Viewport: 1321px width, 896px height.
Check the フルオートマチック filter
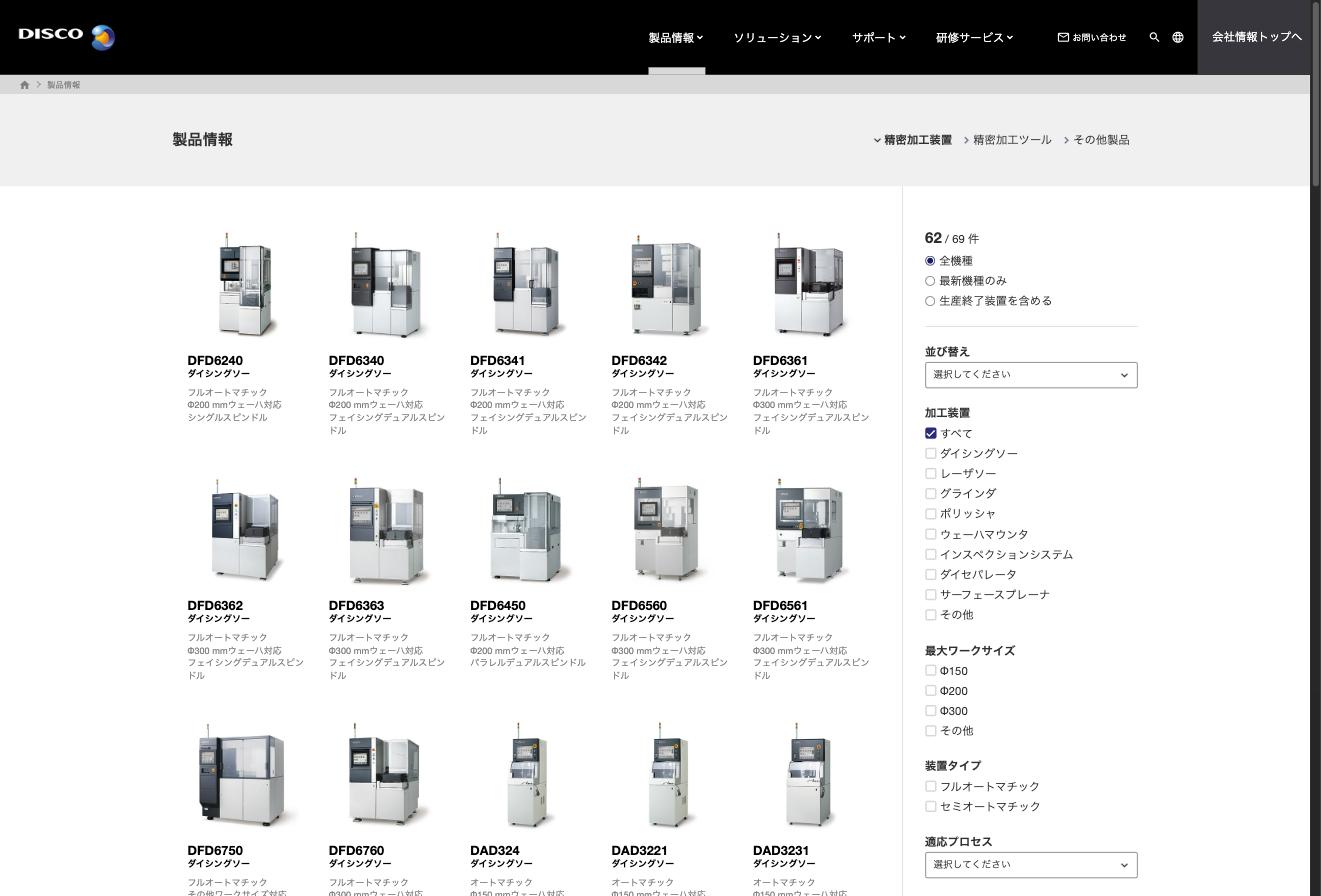coord(931,786)
